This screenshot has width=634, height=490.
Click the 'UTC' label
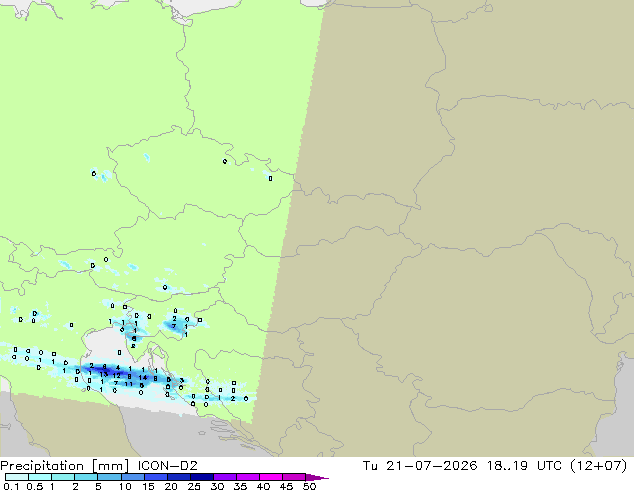[x=549, y=466]
